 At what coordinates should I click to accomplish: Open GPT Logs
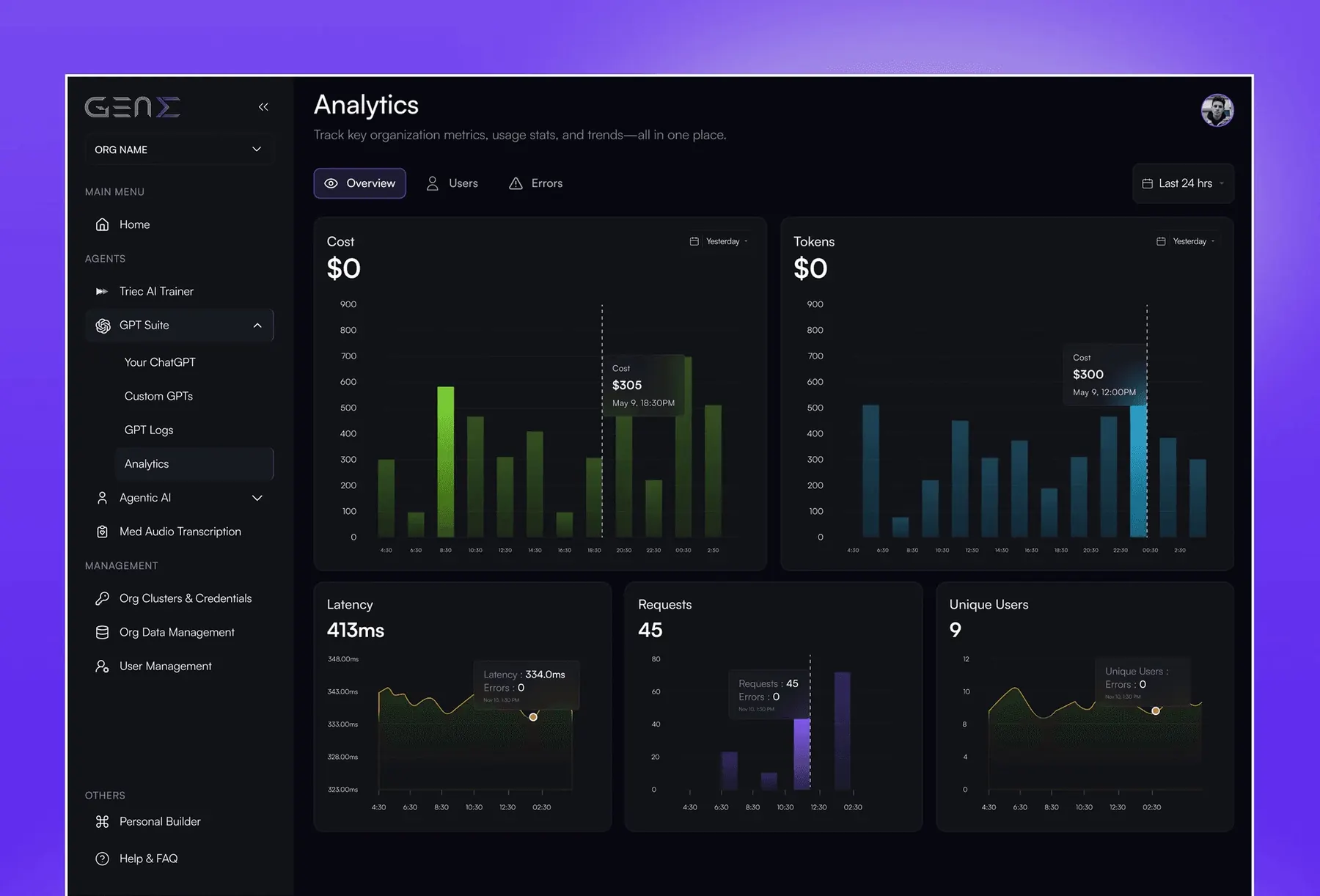[x=149, y=430]
